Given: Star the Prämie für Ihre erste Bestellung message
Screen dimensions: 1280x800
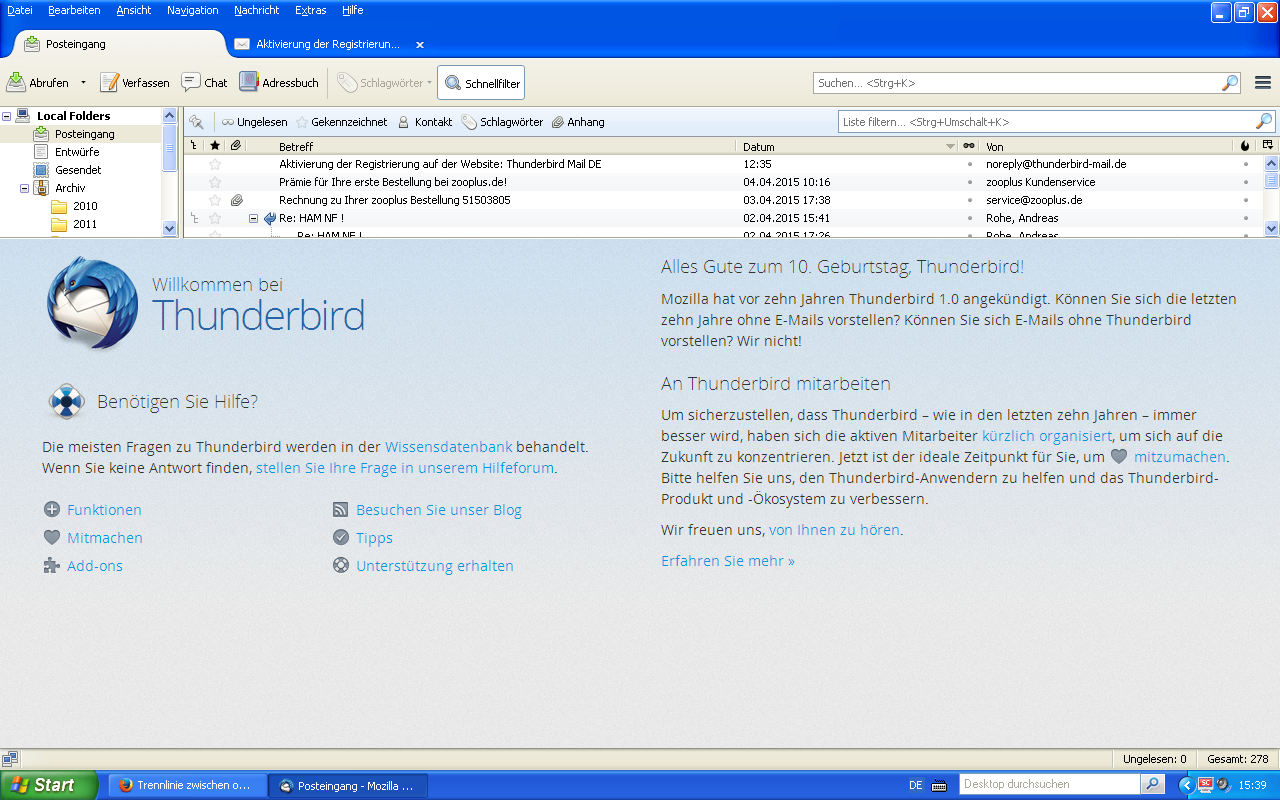Looking at the screenshot, I should point(215,182).
